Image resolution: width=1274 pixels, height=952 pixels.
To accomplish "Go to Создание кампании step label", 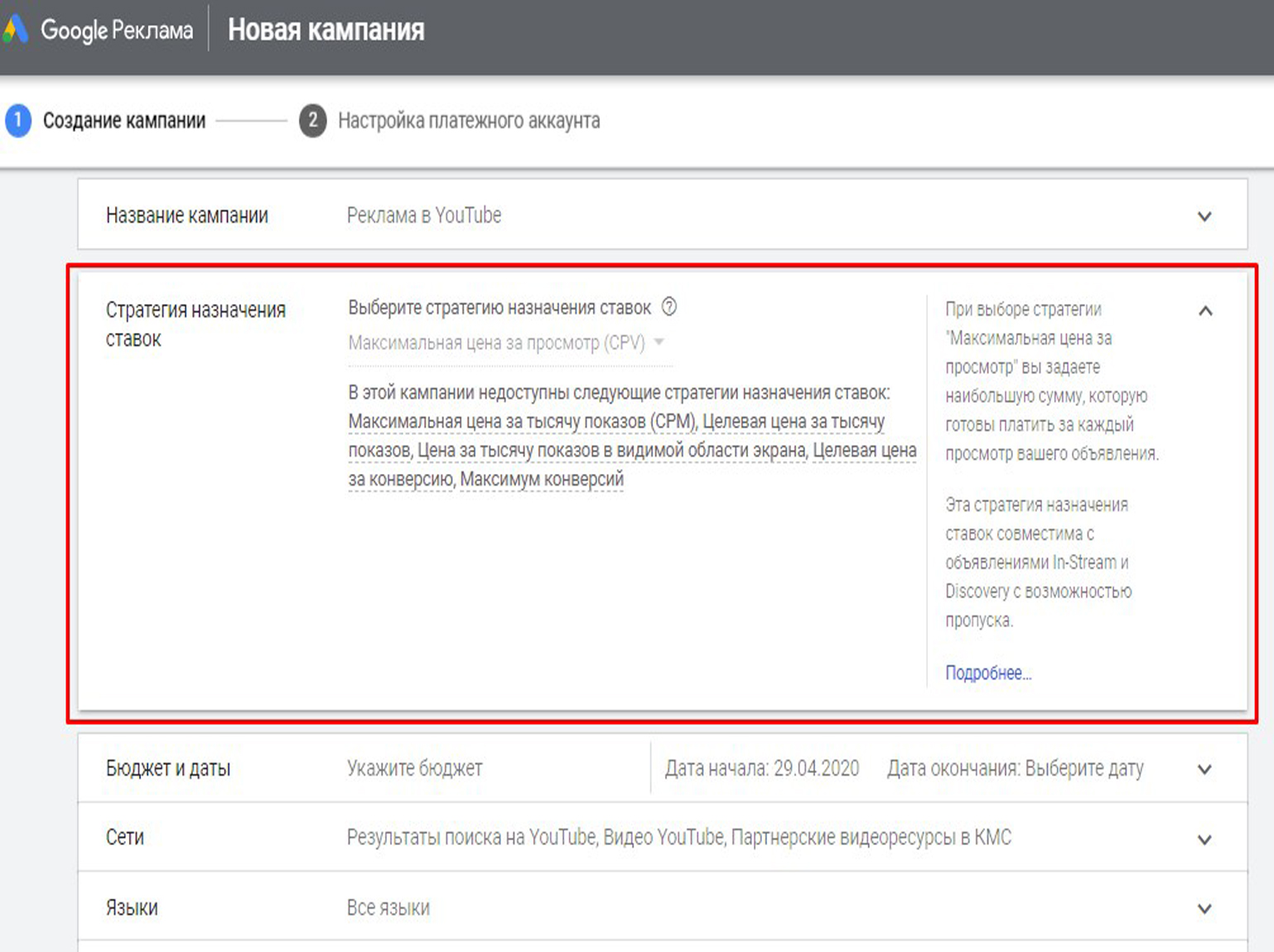I will point(124,121).
